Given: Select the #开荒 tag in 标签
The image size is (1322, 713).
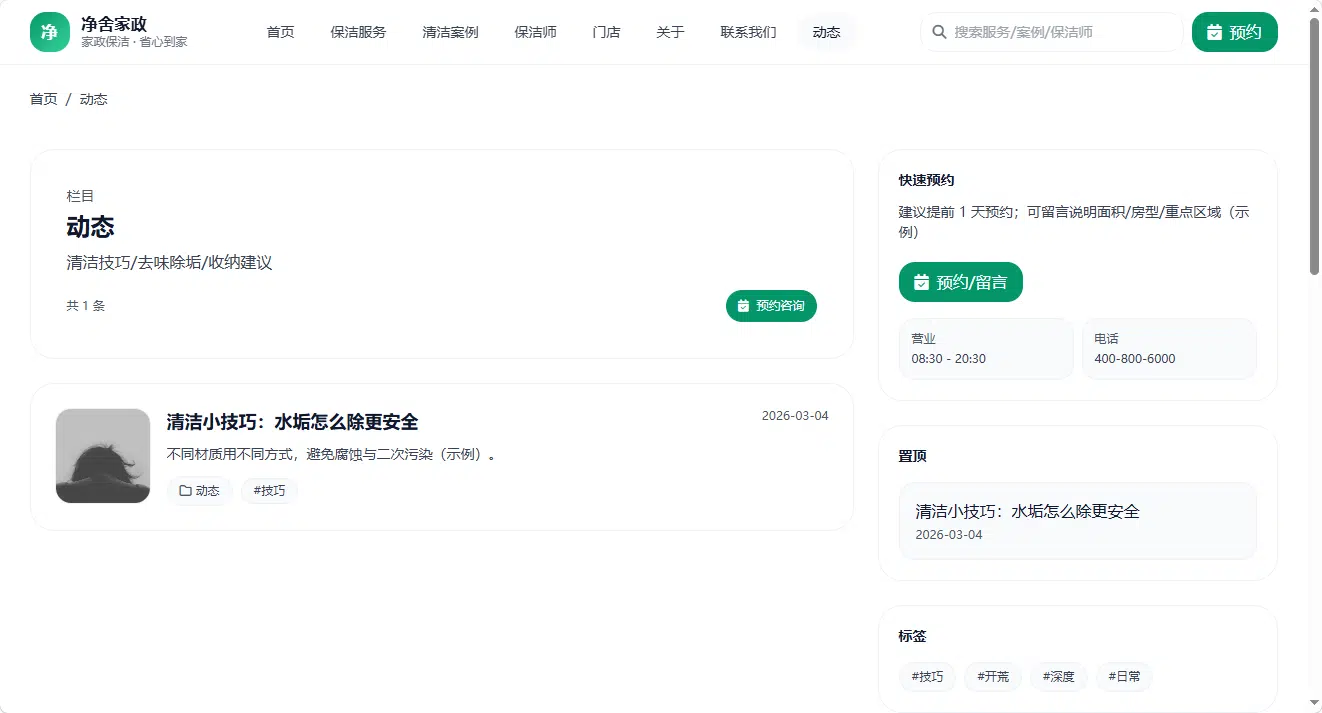Looking at the screenshot, I should (x=993, y=677).
